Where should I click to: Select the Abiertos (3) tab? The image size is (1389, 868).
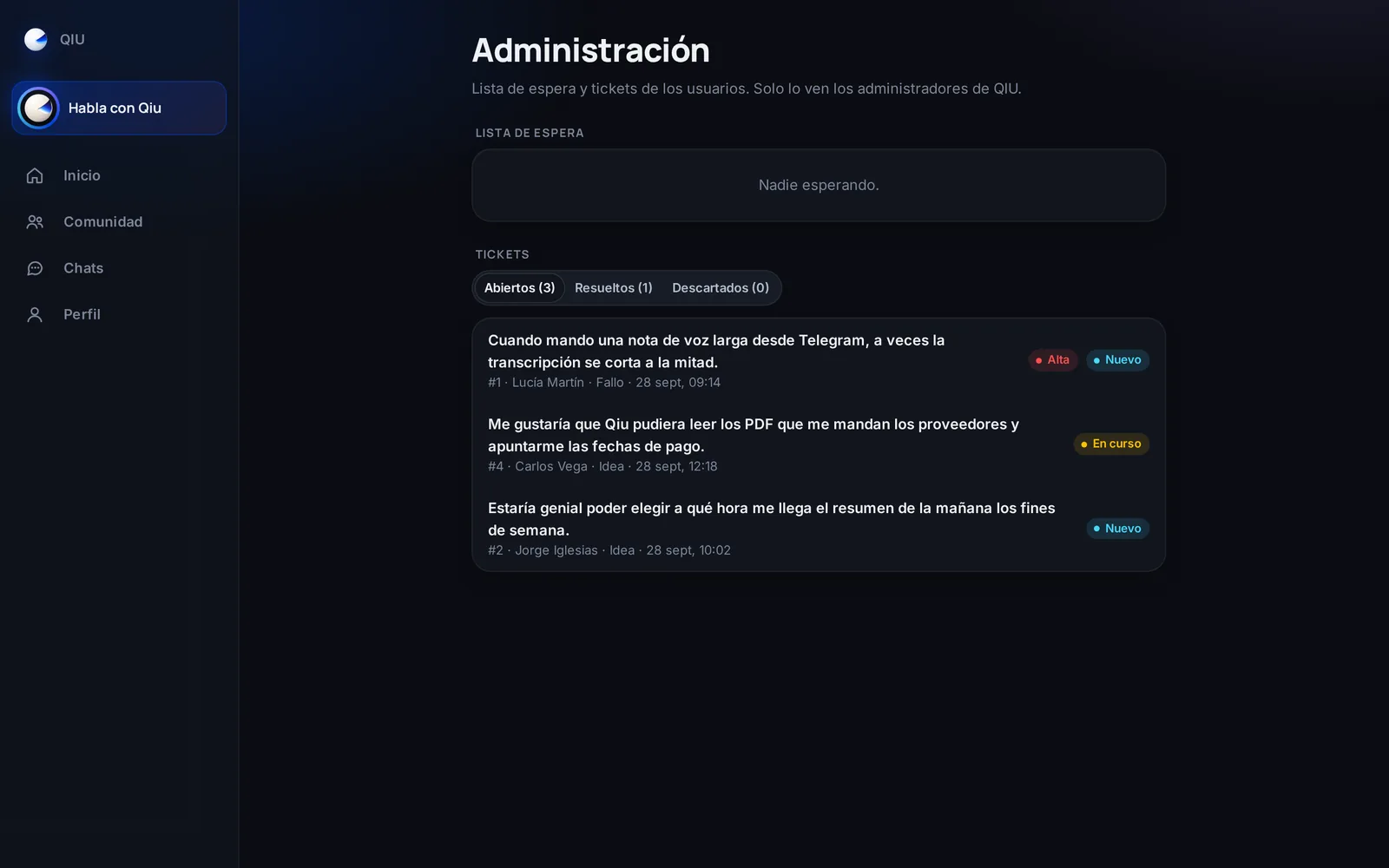click(519, 288)
